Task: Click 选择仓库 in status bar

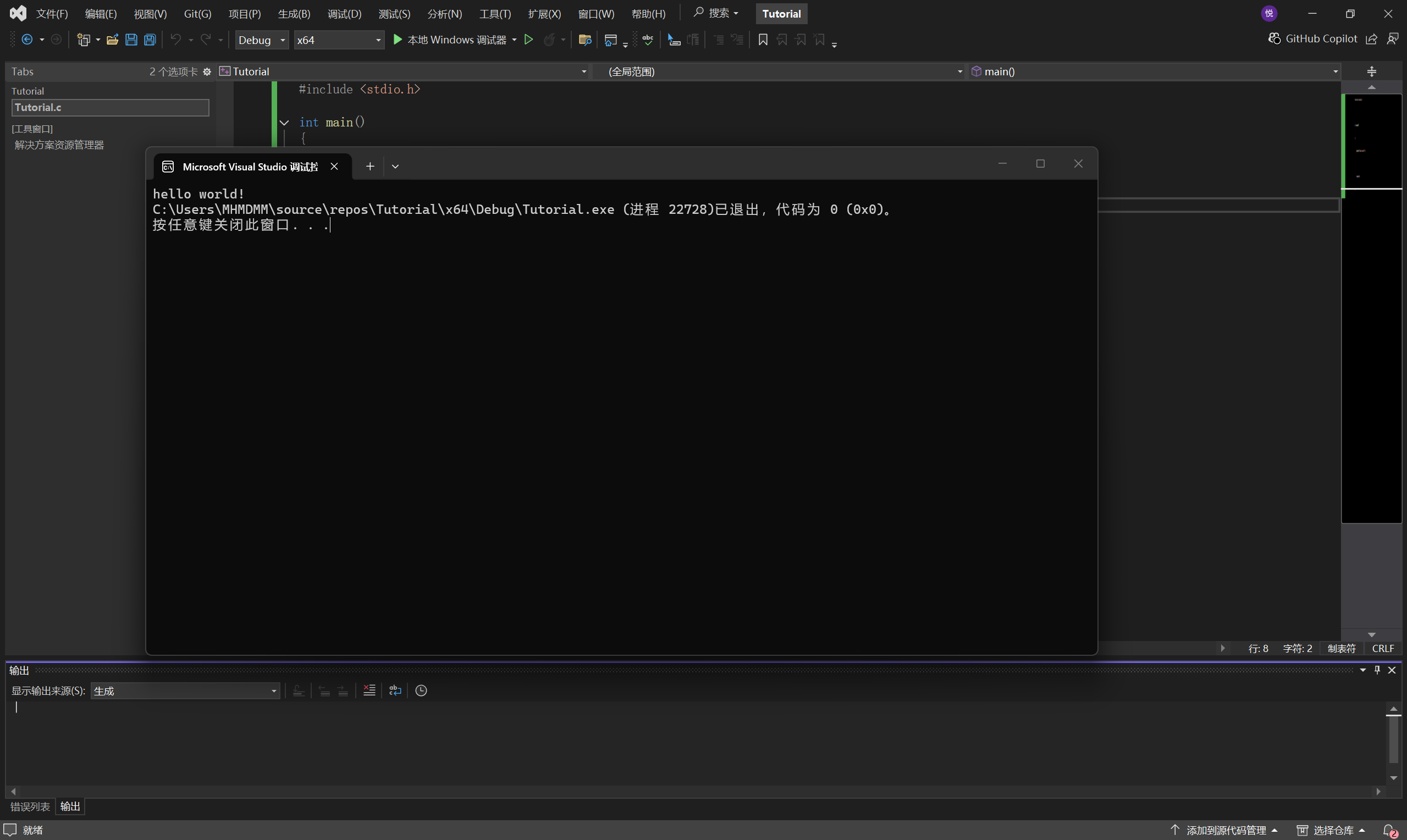Action: 1331,830
